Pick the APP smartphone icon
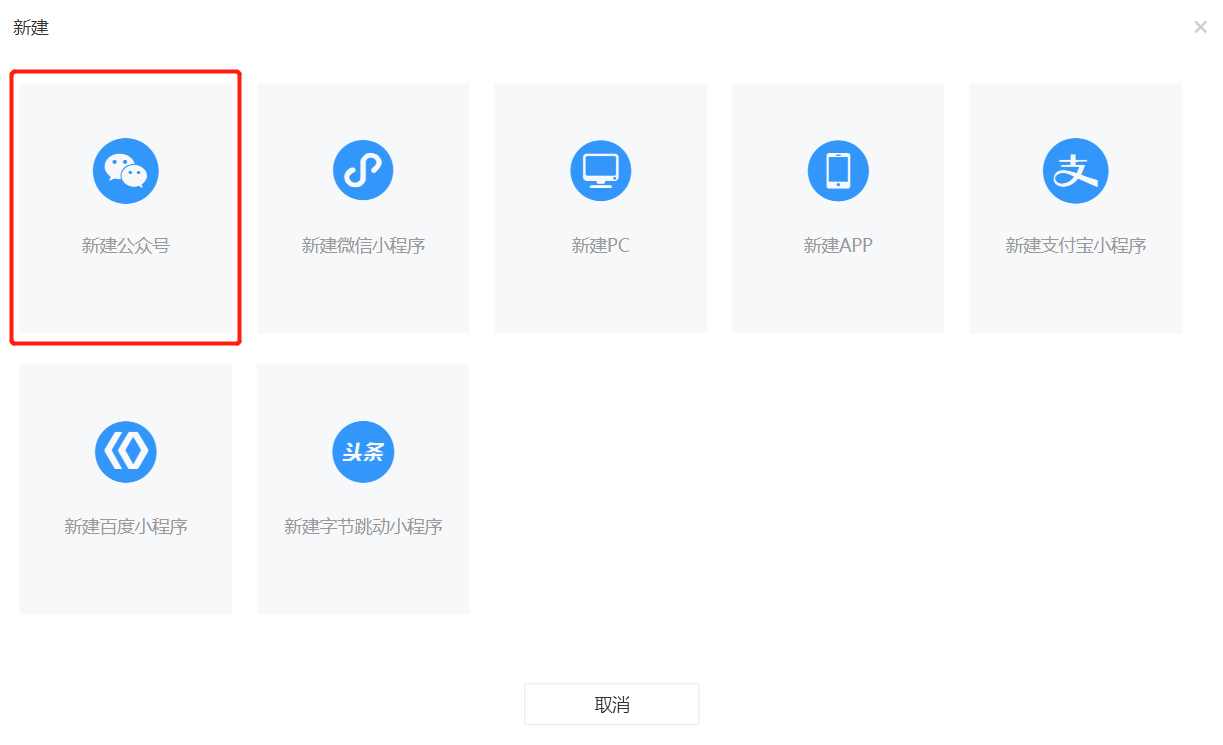Viewport: 1223px width, 745px height. tap(838, 170)
